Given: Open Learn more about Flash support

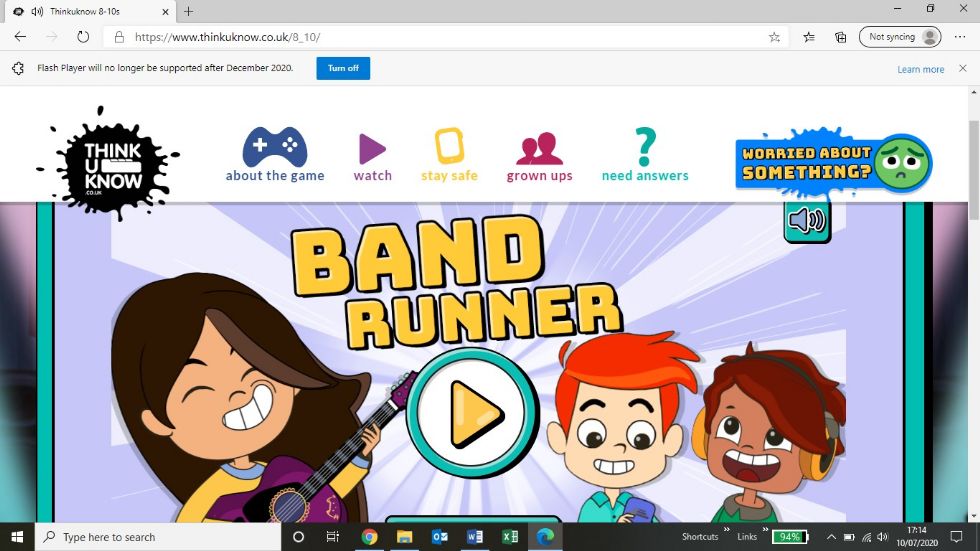Looking at the screenshot, I should tap(921, 69).
